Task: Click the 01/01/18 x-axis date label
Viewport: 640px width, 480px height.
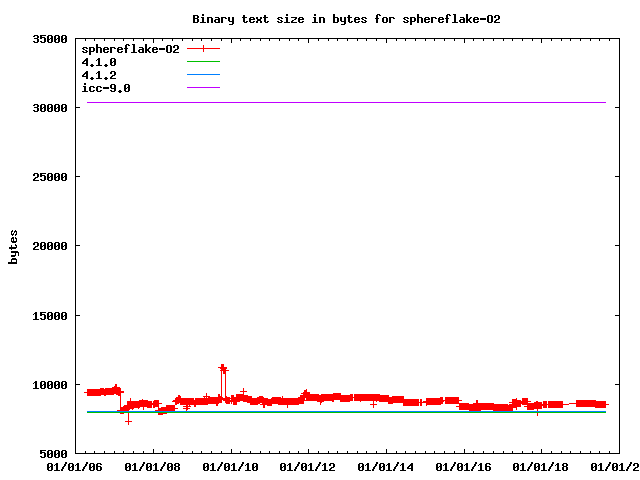Action: (541, 466)
